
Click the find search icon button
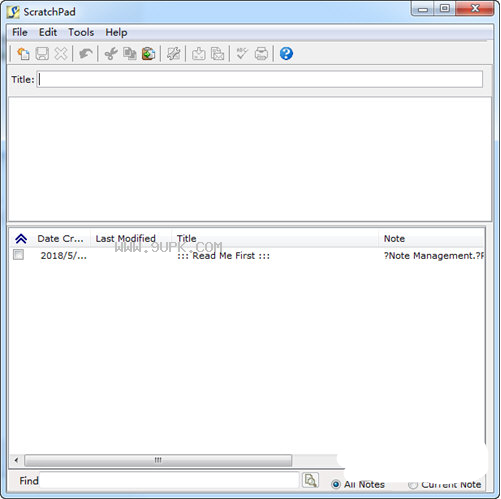[310, 480]
